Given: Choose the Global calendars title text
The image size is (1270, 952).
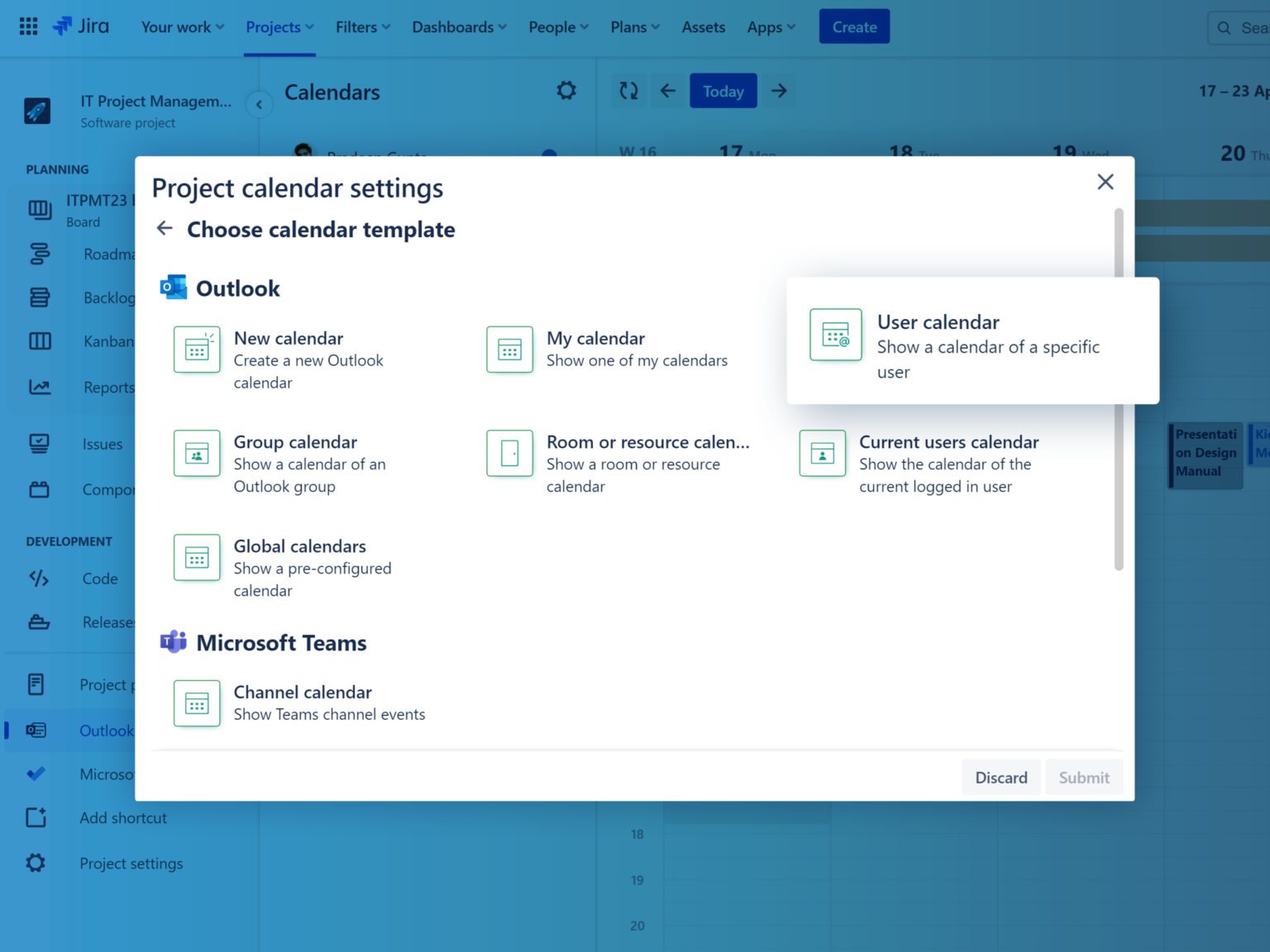Looking at the screenshot, I should pos(299,546).
